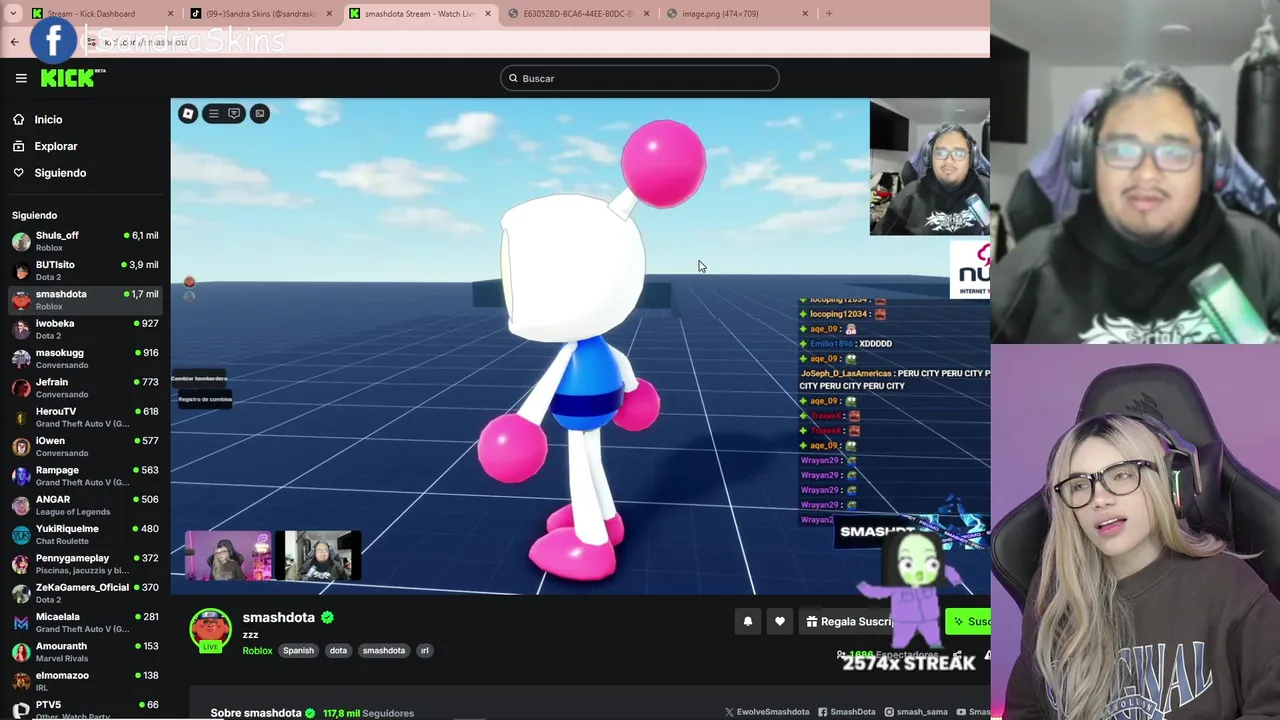Toggle the heart follow button
This screenshot has width=1280, height=720.
pyautogui.click(x=780, y=621)
